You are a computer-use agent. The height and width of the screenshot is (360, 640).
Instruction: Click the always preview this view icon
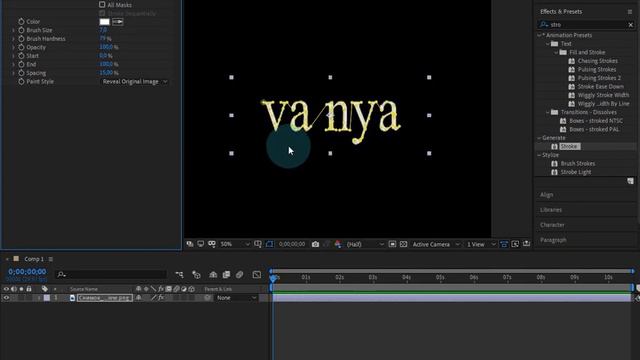pyautogui.click(x=190, y=244)
